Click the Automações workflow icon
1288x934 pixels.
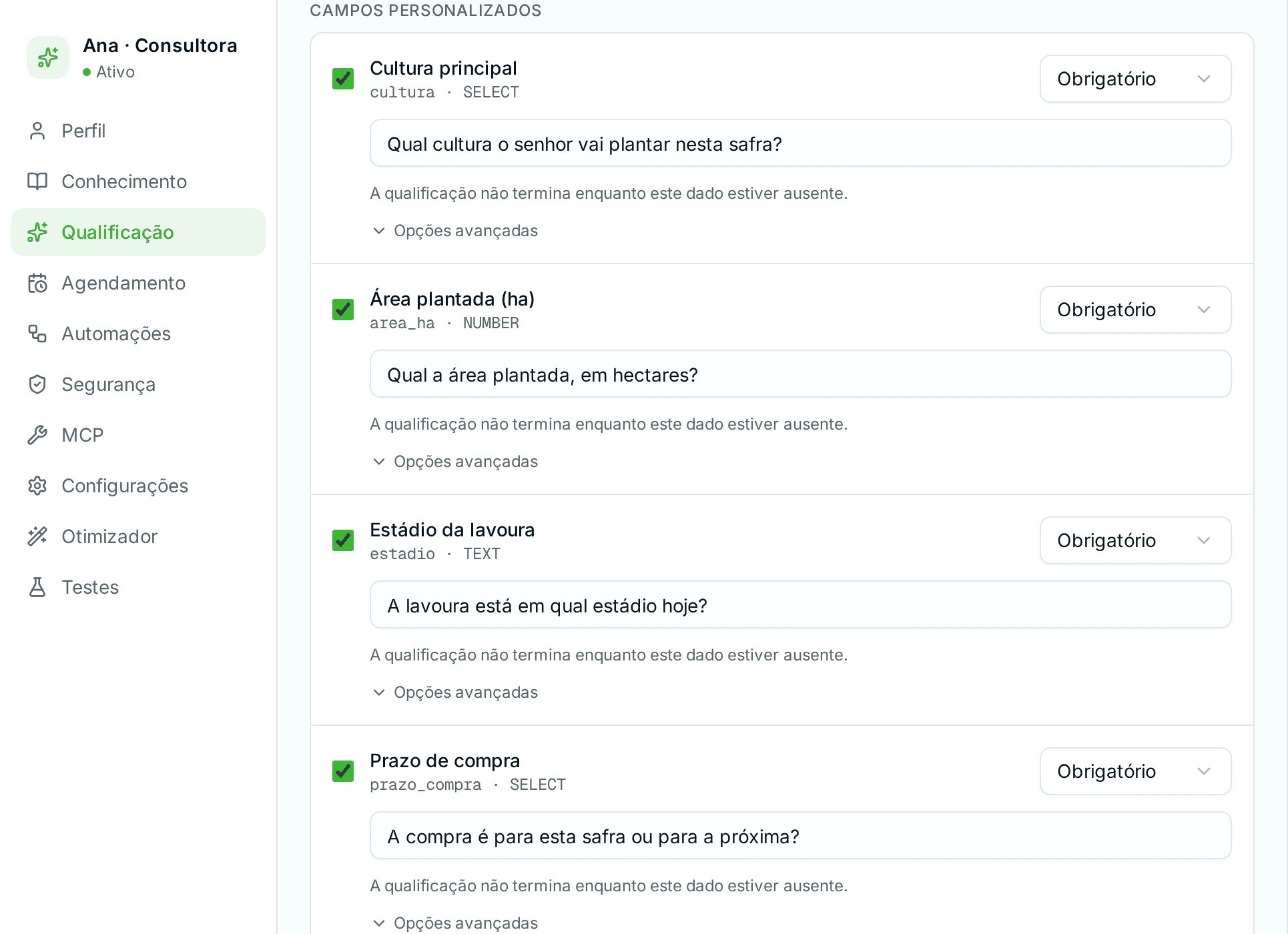pos(37,334)
